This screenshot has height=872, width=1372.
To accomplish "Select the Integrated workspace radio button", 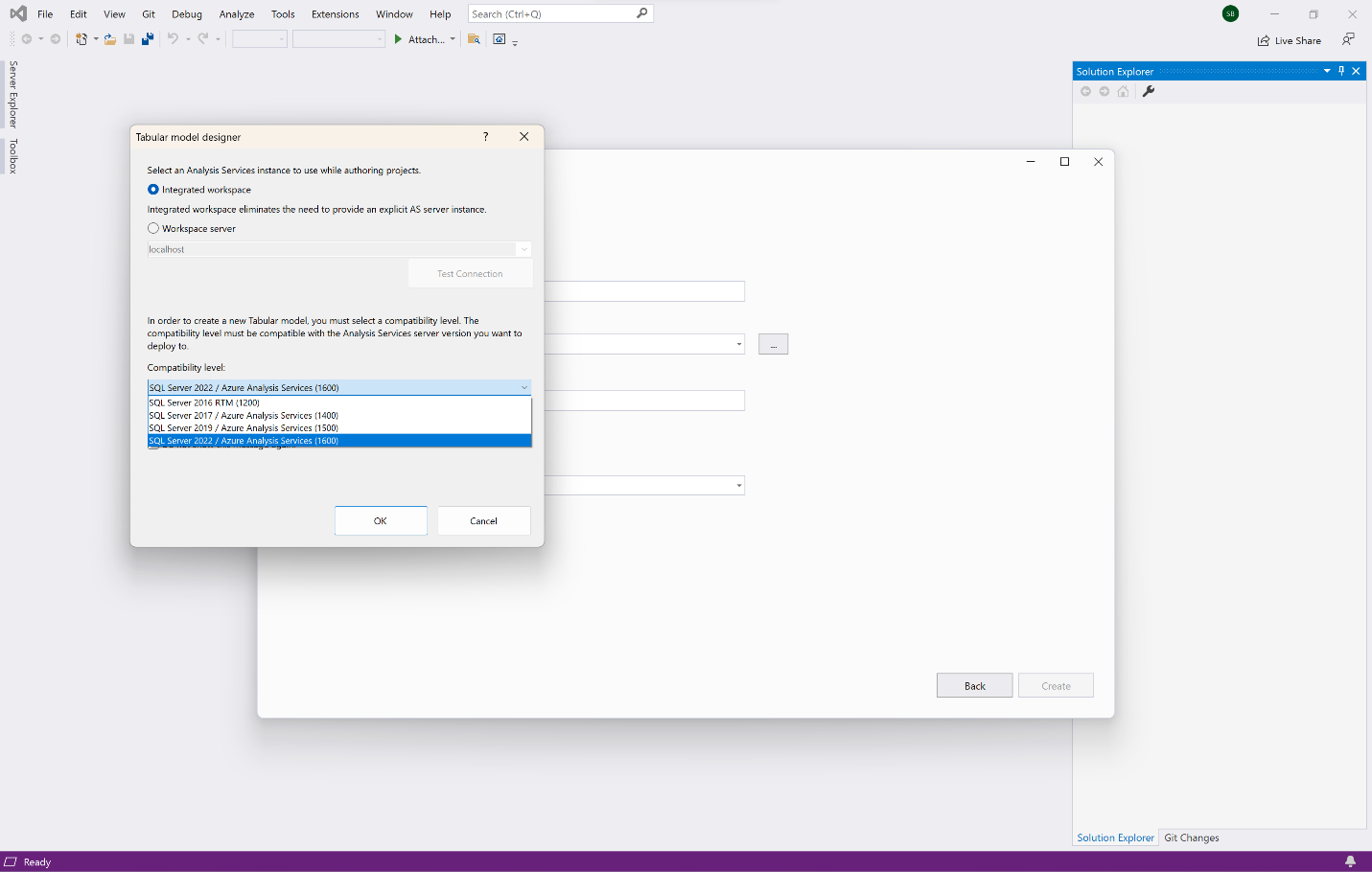I will [152, 190].
